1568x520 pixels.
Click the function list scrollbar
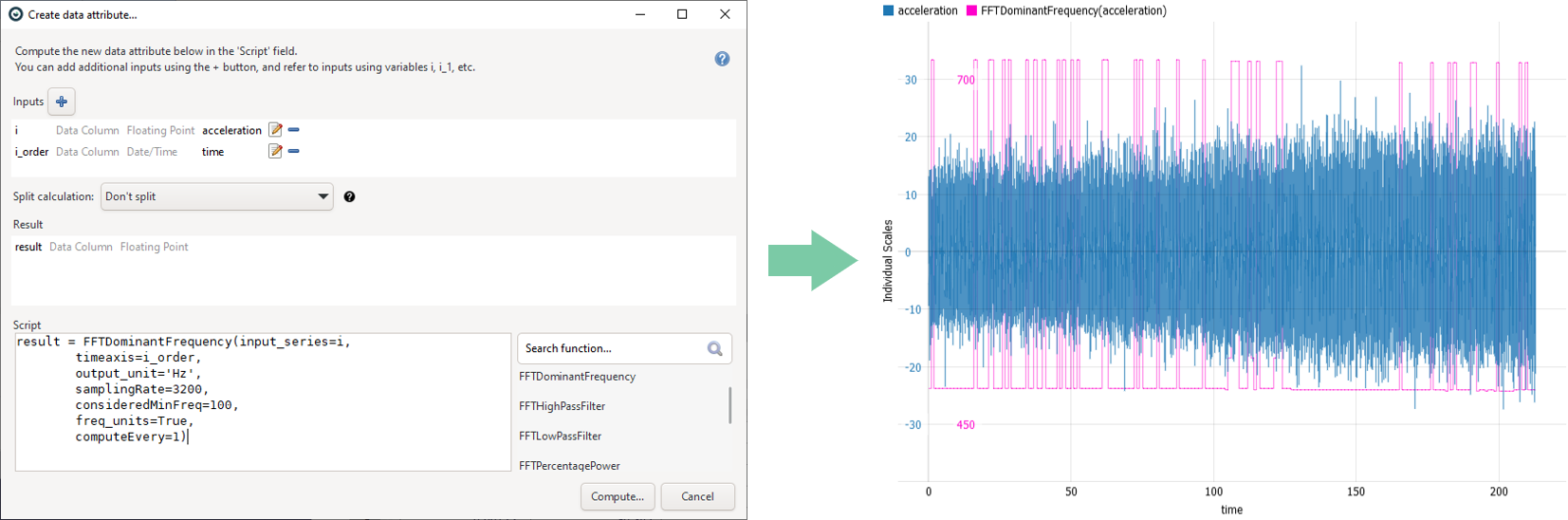(729, 405)
